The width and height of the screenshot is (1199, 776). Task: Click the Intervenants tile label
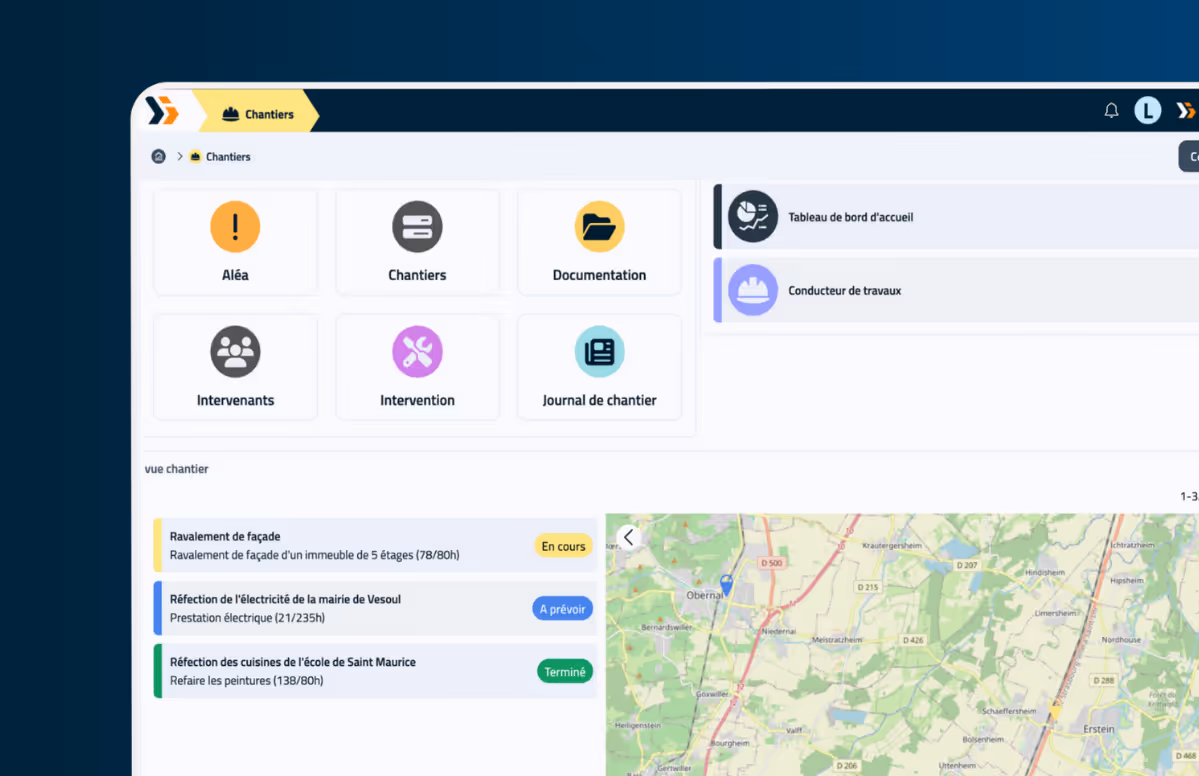[235, 401]
